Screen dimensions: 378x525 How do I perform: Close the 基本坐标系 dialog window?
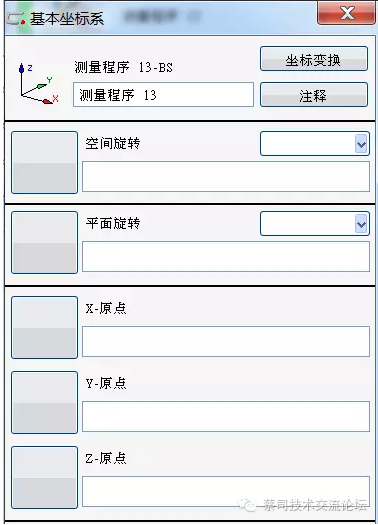click(347, 13)
